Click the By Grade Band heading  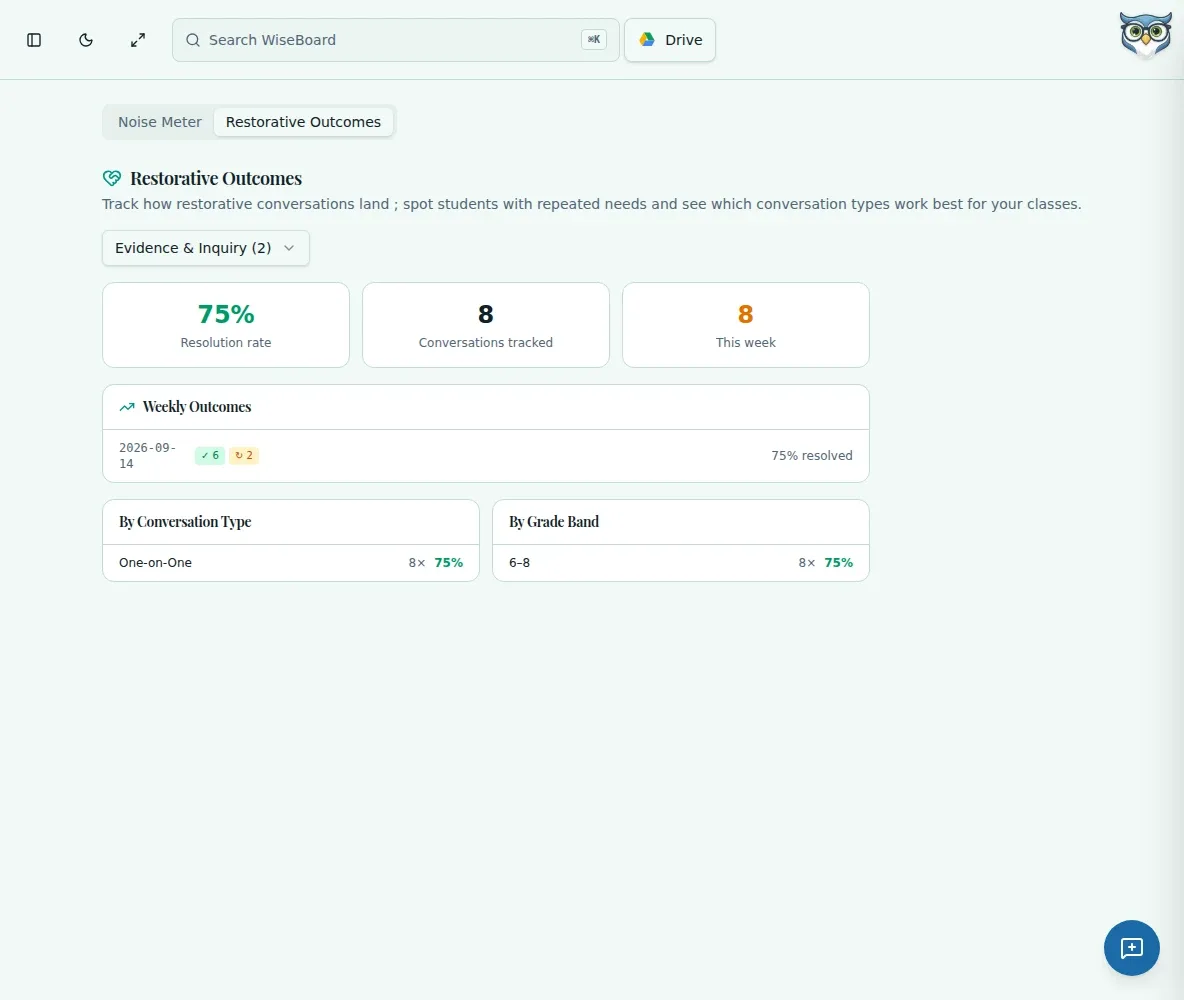click(553, 522)
